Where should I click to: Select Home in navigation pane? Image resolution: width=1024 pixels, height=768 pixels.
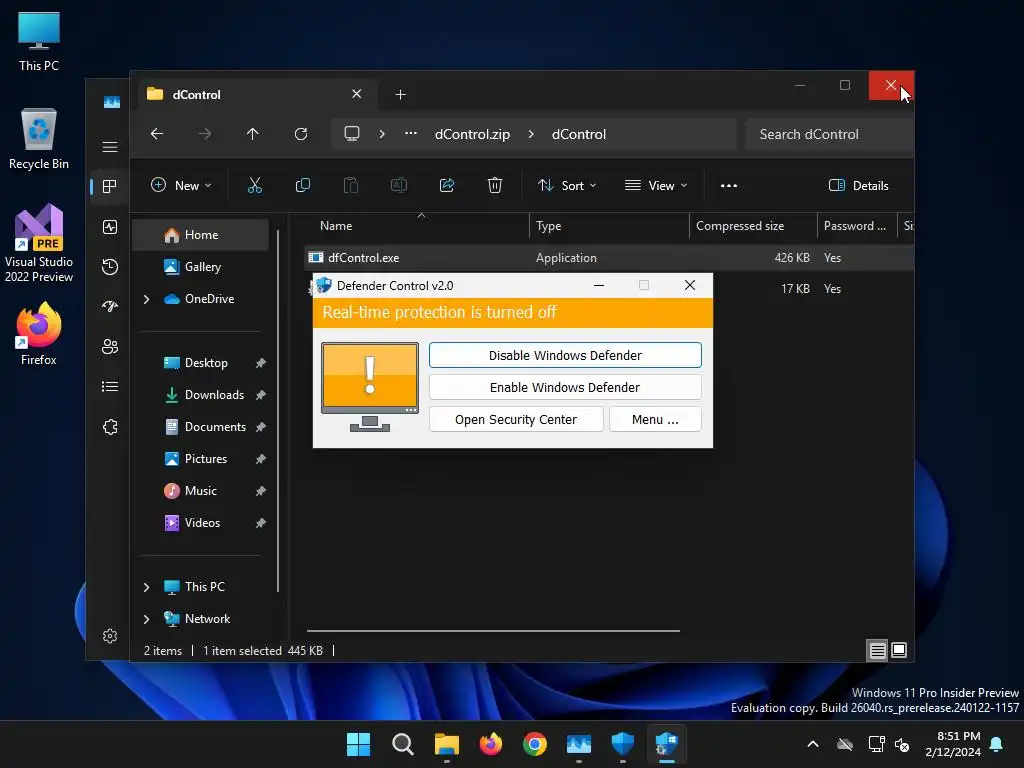coord(200,234)
